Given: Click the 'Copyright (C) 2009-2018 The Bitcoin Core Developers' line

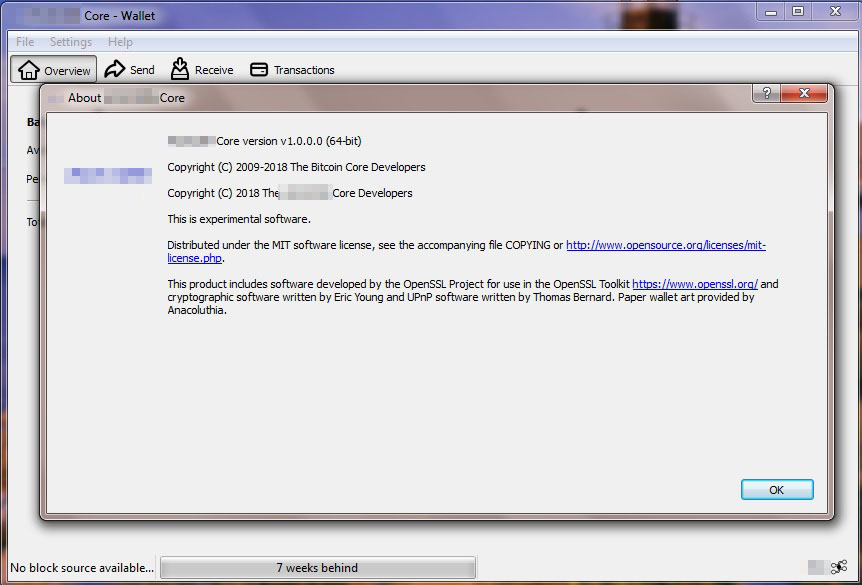Looking at the screenshot, I should pos(296,167).
